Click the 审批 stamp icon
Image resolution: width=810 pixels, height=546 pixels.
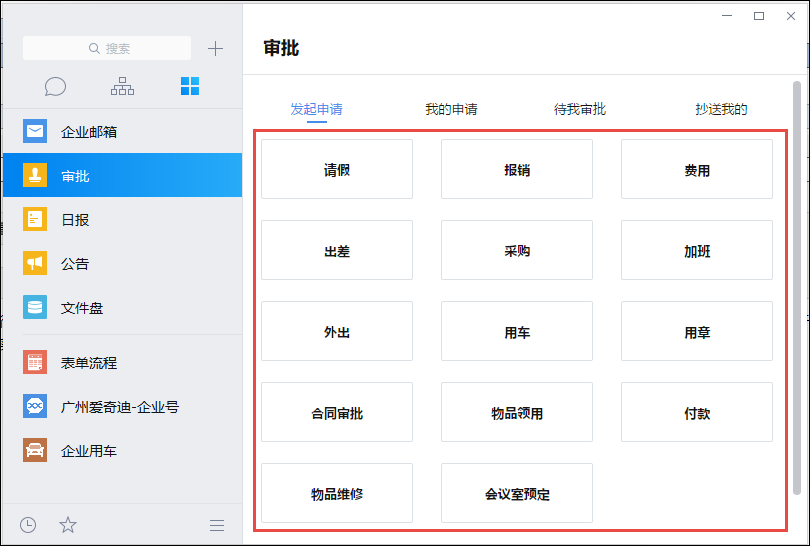click(x=35, y=175)
